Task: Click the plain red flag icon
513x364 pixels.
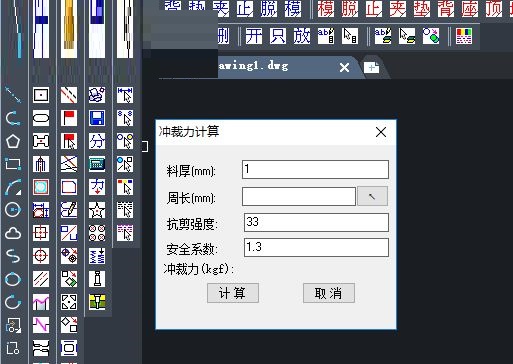Action: pyautogui.click(x=69, y=118)
